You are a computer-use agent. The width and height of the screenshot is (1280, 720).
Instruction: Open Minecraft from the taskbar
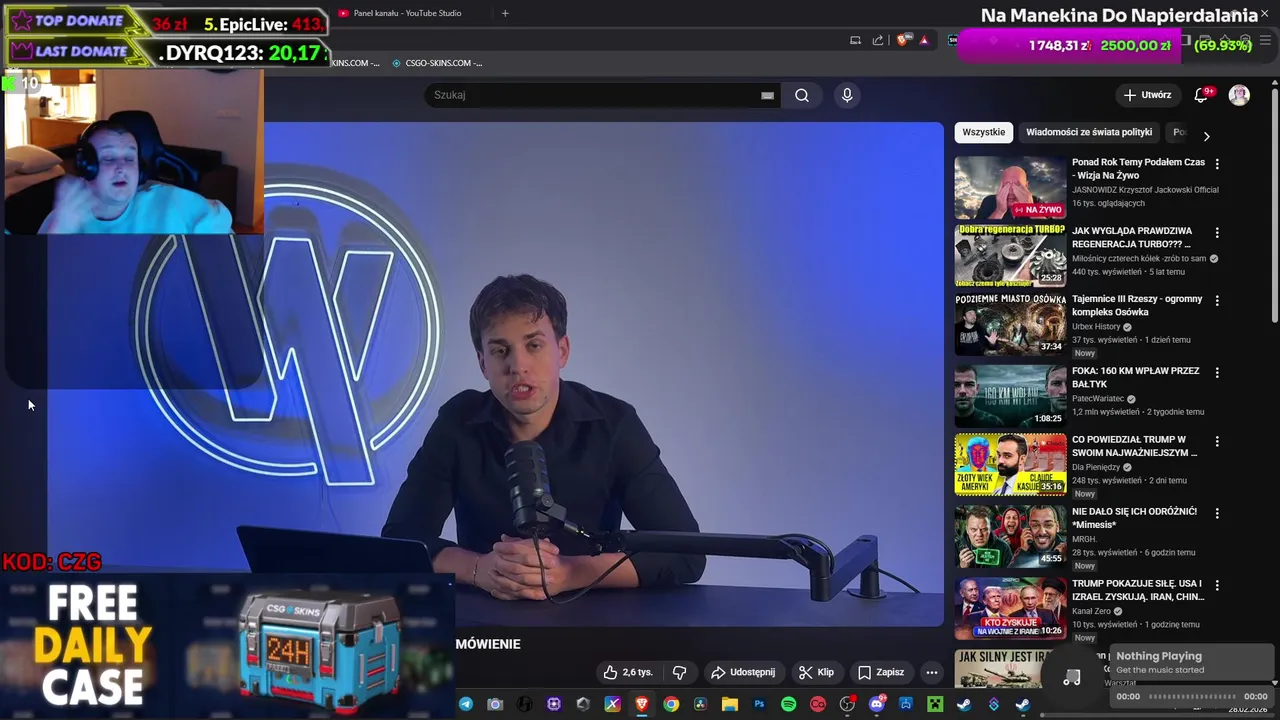(x=935, y=704)
